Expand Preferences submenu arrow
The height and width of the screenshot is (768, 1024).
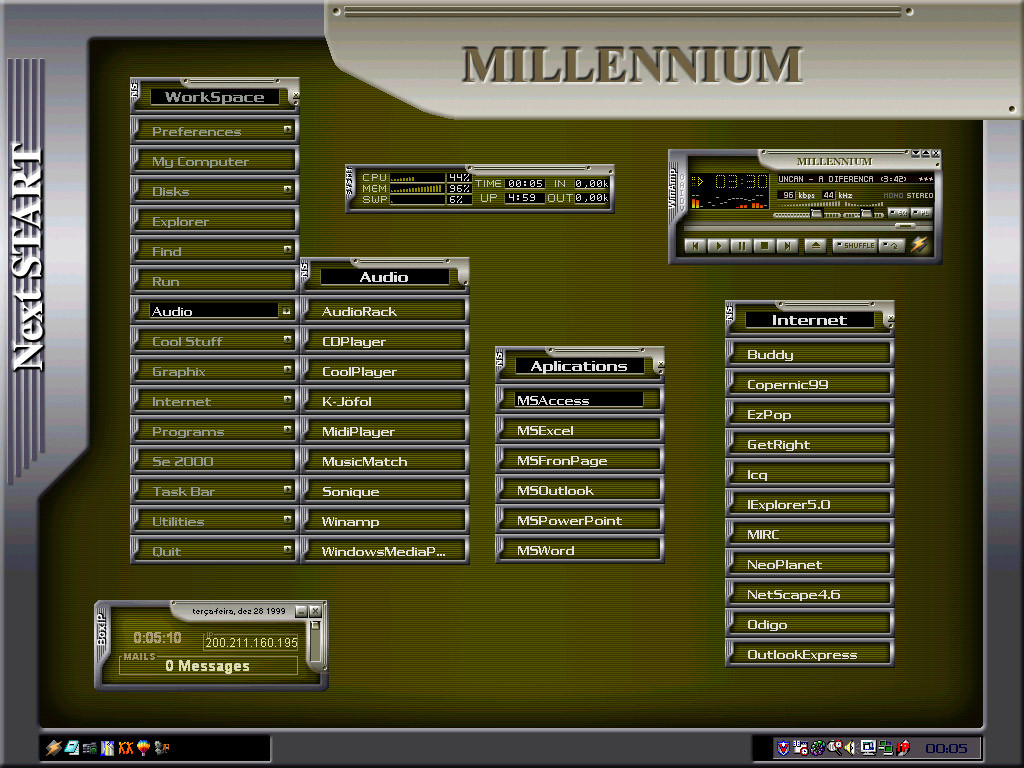click(287, 129)
